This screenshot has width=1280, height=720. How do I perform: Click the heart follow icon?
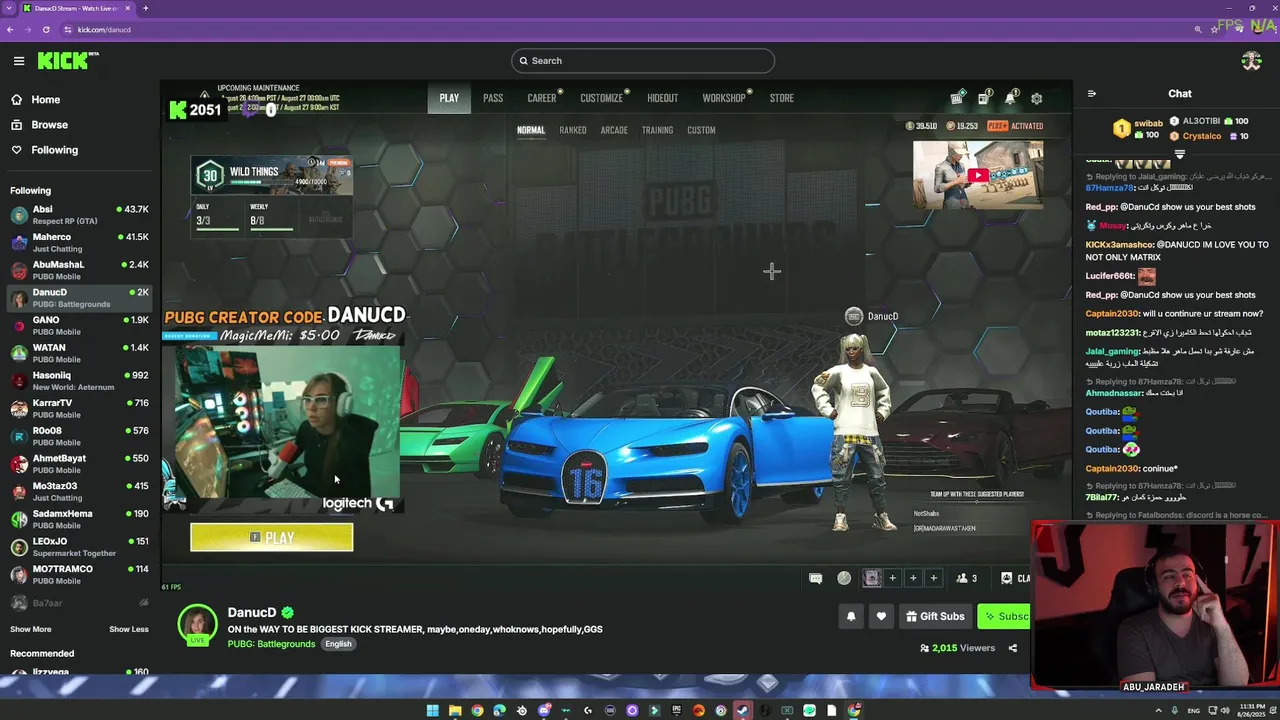(881, 616)
